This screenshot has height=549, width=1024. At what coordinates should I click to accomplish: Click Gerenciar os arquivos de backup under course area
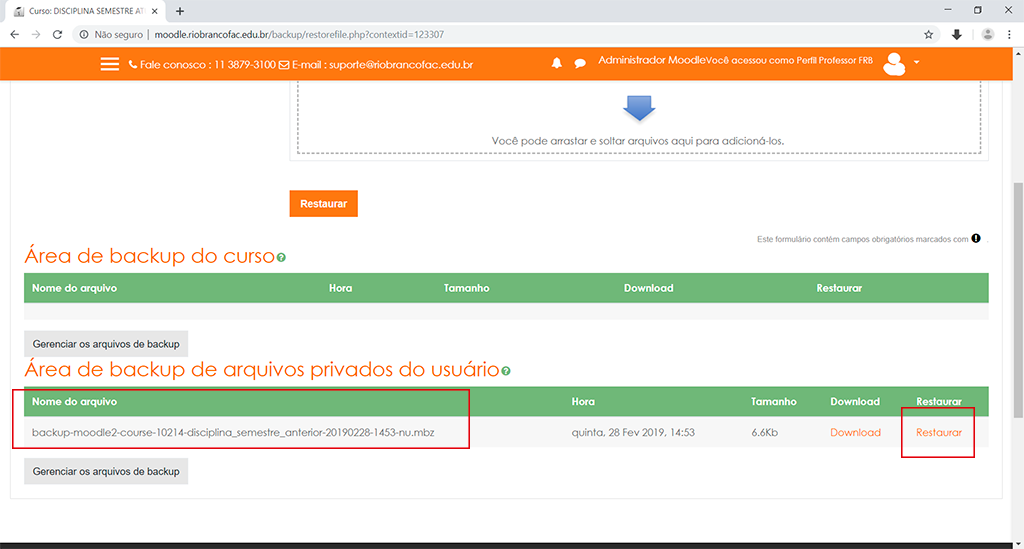(x=106, y=344)
